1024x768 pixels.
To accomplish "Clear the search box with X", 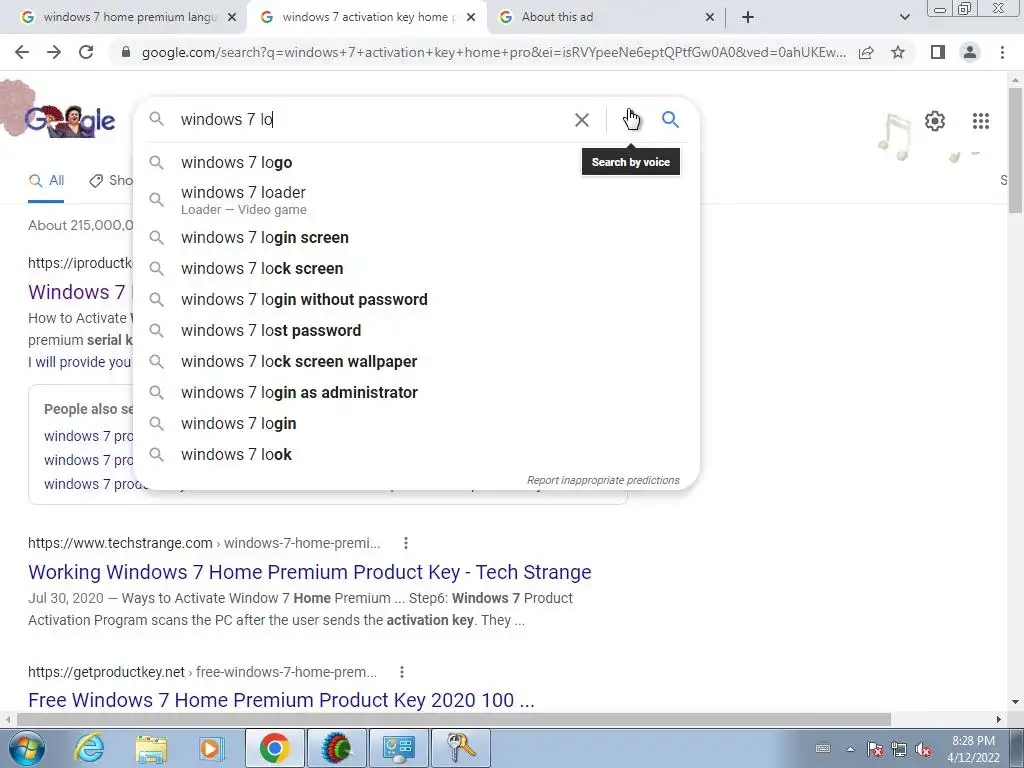I will coord(581,120).
